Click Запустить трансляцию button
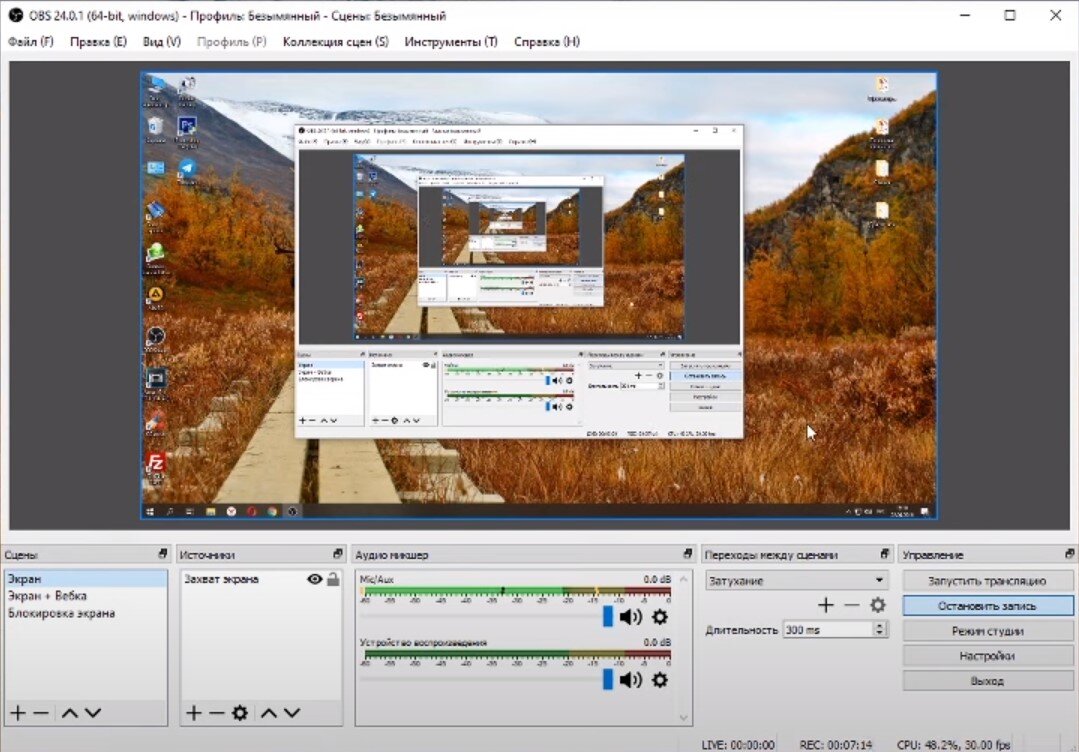 coord(987,581)
